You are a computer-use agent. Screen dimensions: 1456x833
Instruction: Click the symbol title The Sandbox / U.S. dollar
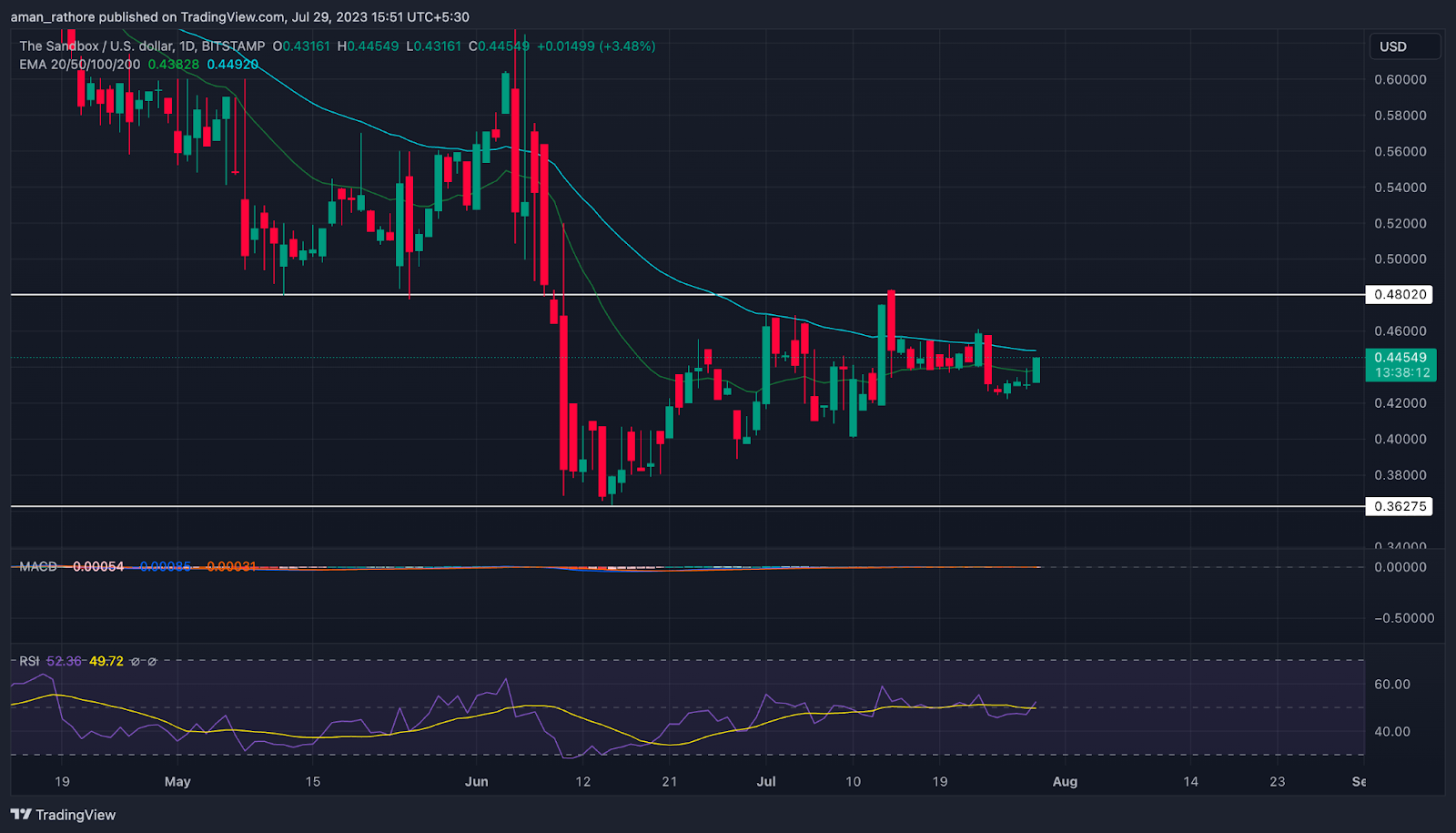[96, 46]
